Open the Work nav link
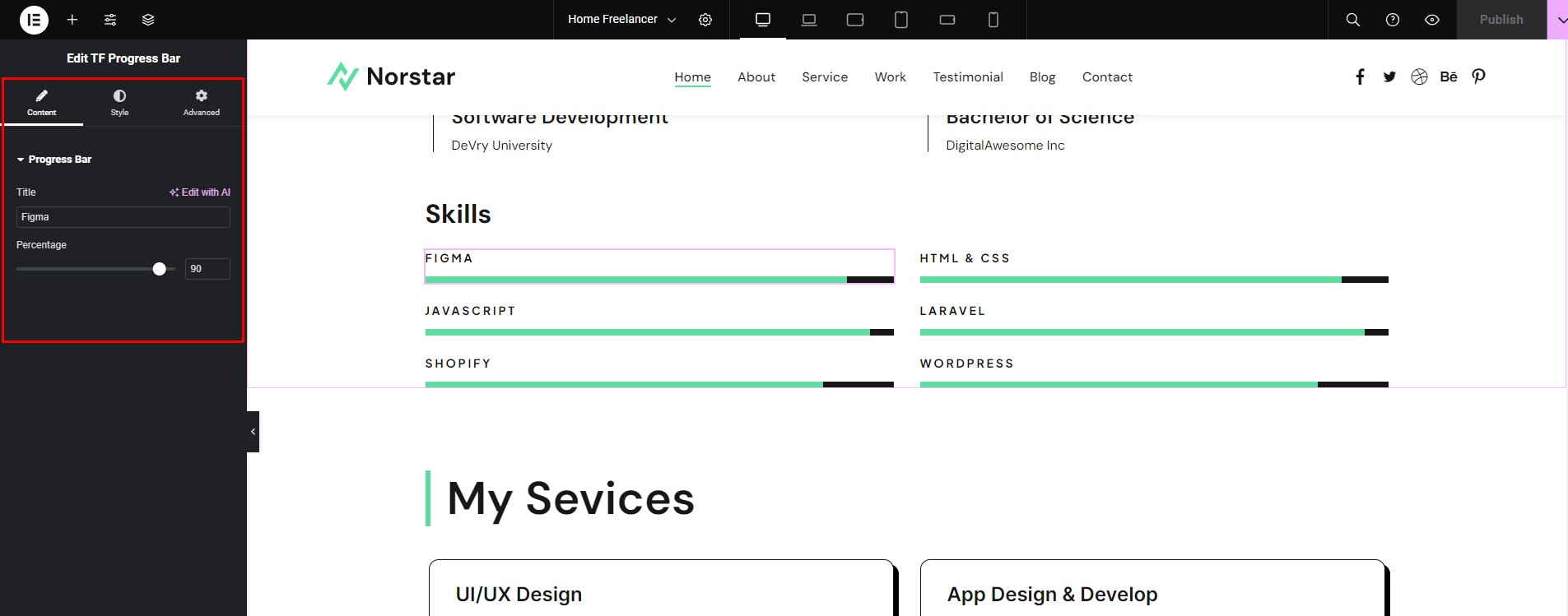This screenshot has height=616, width=1568. coord(890,77)
